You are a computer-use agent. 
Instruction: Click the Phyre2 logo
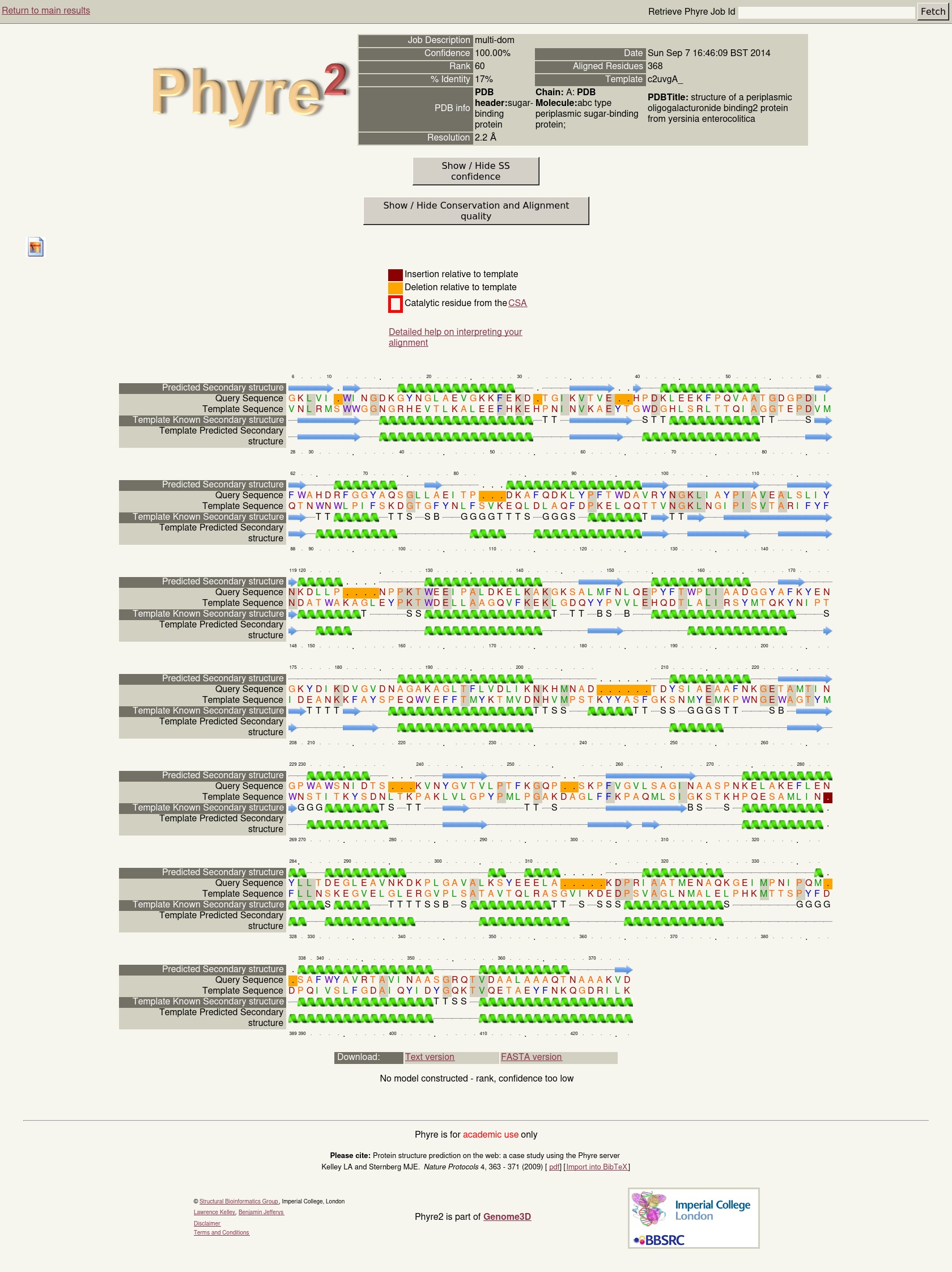click(x=249, y=93)
